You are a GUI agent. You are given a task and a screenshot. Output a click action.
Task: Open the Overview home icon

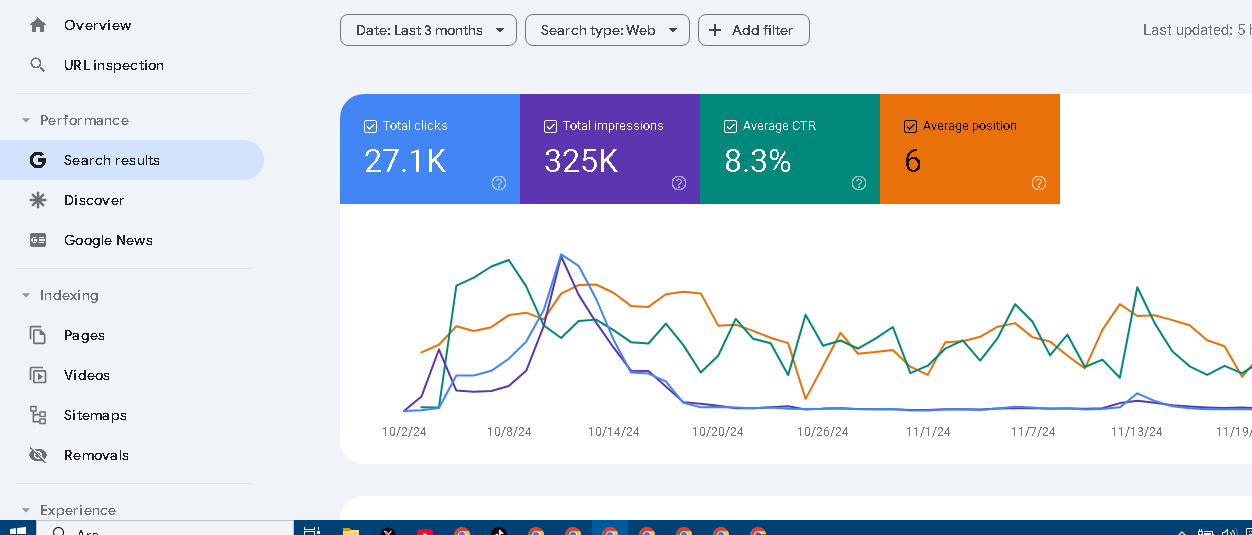coord(38,25)
